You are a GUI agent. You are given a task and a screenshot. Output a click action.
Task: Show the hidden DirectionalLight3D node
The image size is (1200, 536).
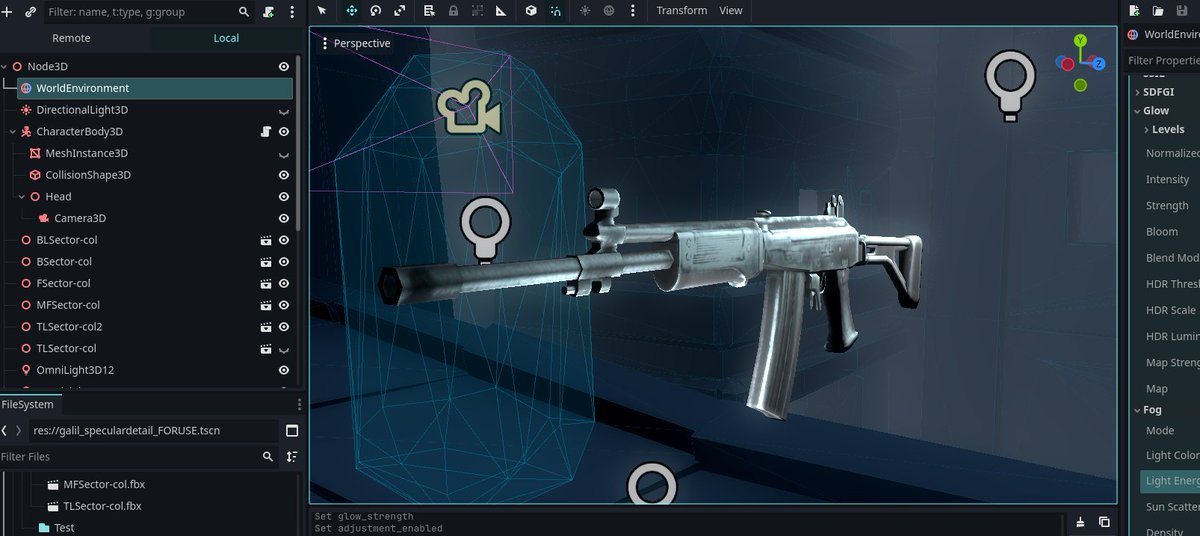coord(284,110)
